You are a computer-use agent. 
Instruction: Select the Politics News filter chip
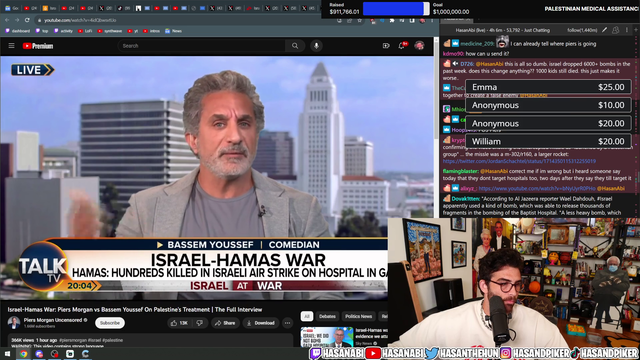point(358,316)
